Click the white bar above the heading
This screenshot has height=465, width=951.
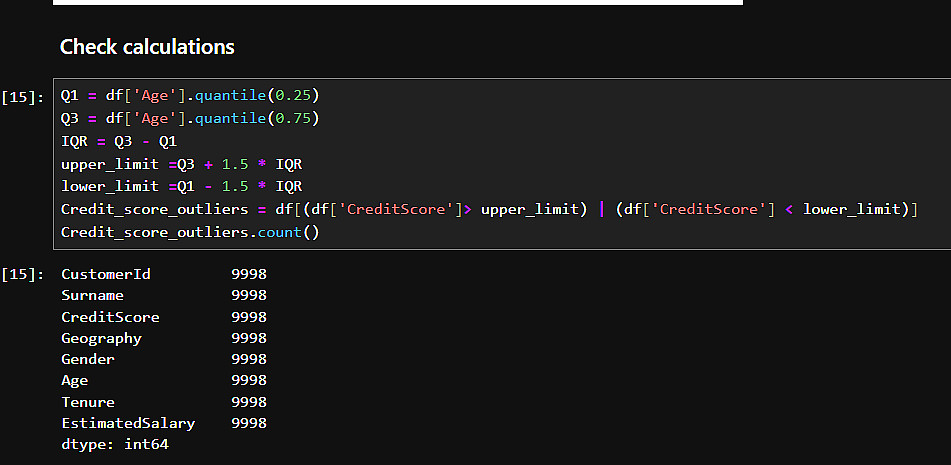(x=397, y=3)
